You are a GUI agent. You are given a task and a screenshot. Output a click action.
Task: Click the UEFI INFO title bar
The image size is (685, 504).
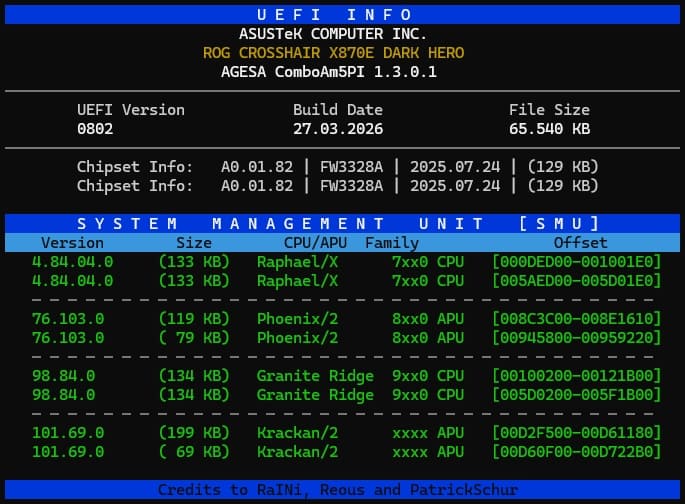pyautogui.click(x=342, y=15)
